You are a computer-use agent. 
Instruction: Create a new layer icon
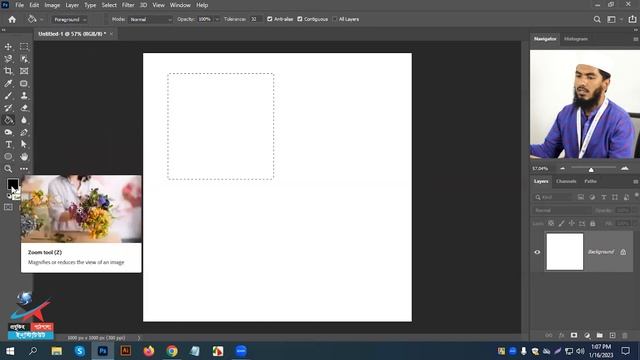612,335
